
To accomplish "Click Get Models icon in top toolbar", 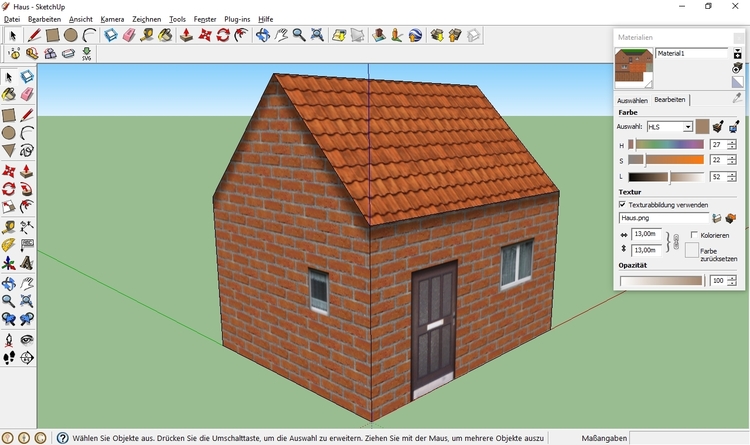I will 437,35.
